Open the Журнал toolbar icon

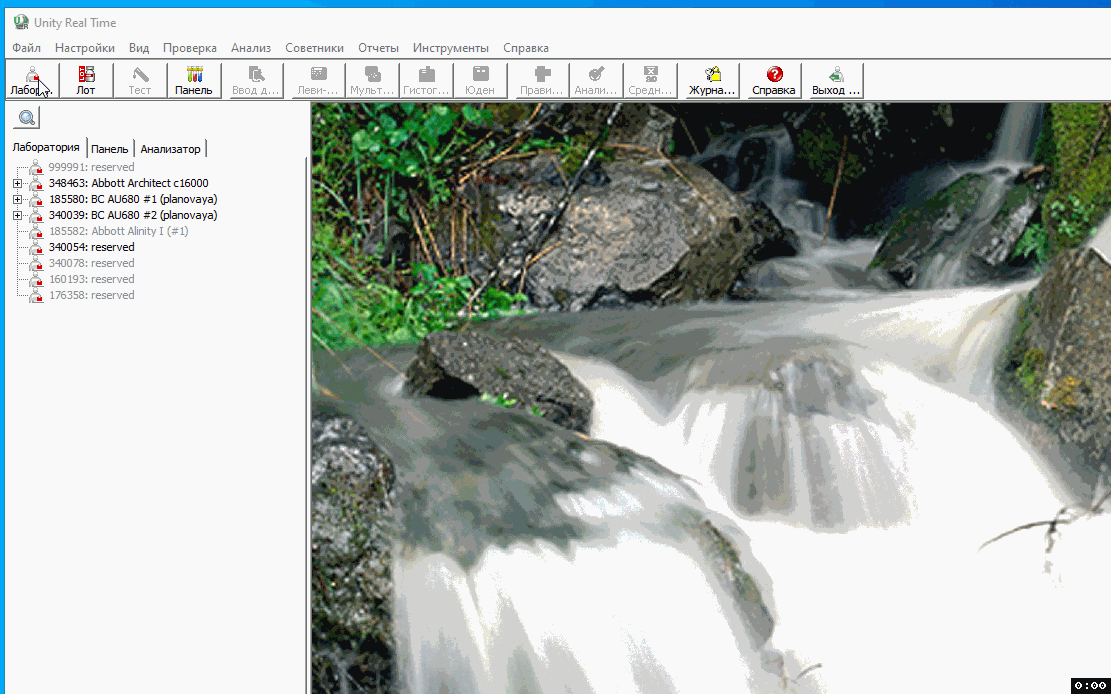[712, 80]
